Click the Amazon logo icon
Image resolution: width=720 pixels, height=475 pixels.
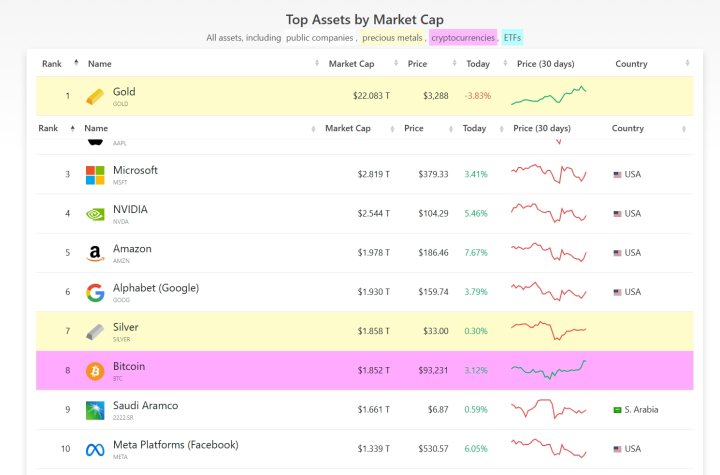(x=95, y=253)
